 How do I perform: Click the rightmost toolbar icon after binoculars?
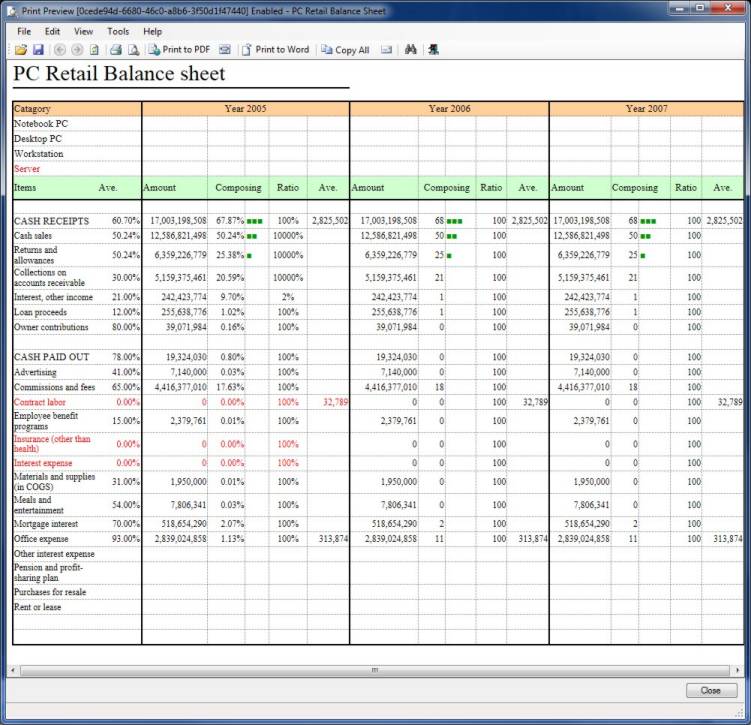[433, 50]
